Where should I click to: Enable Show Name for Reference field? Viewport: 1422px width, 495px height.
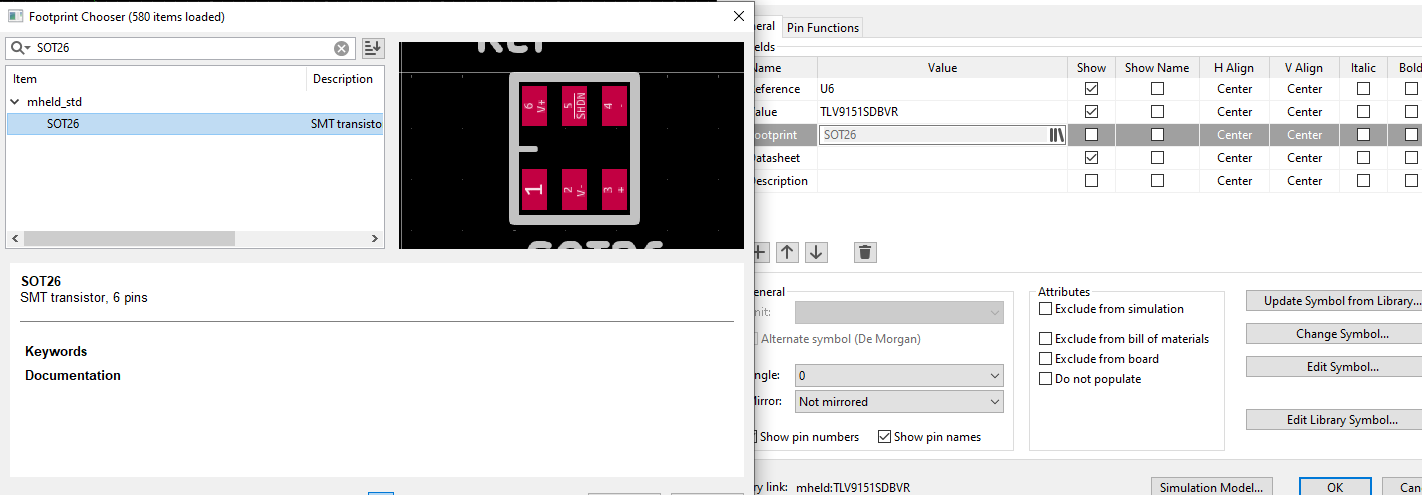(x=1157, y=89)
